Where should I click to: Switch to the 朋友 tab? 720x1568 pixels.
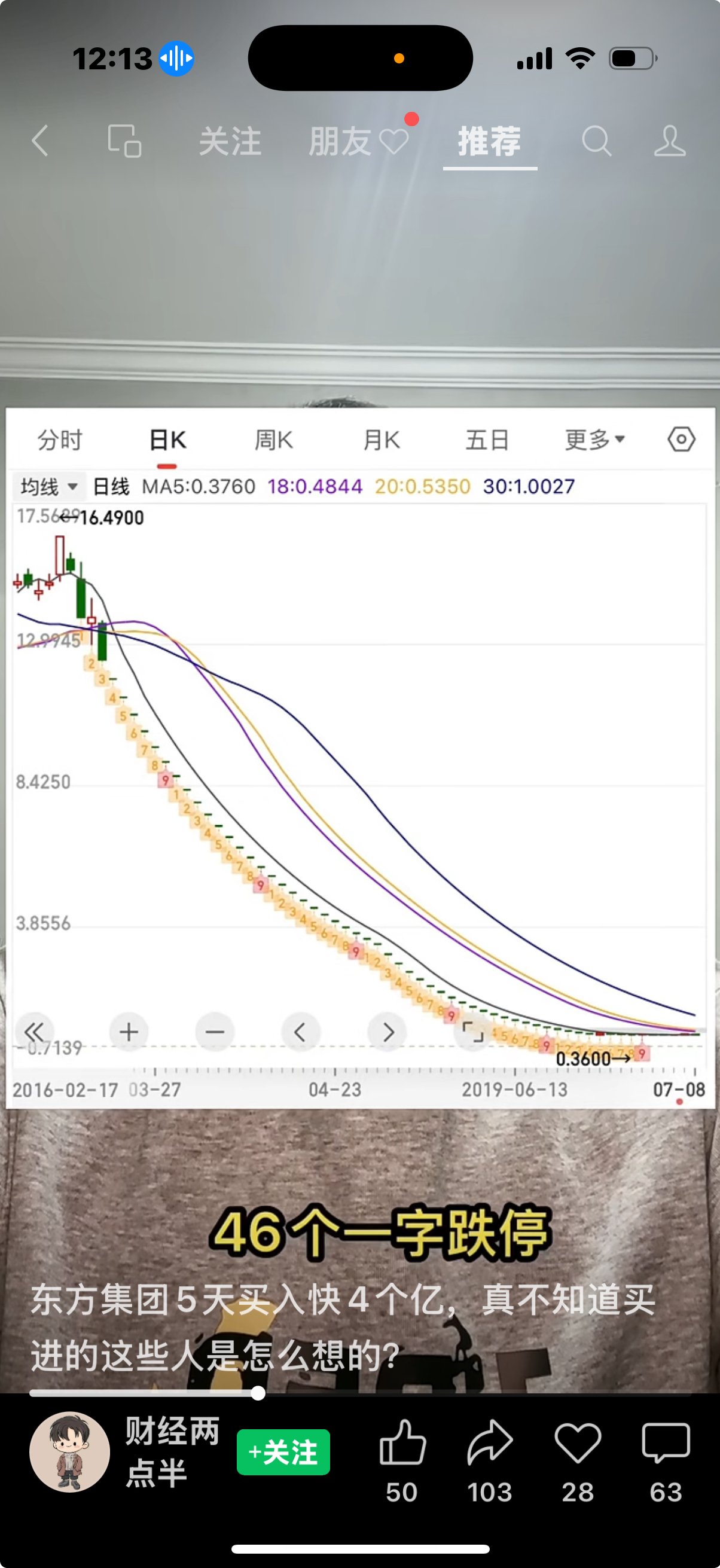(x=340, y=141)
